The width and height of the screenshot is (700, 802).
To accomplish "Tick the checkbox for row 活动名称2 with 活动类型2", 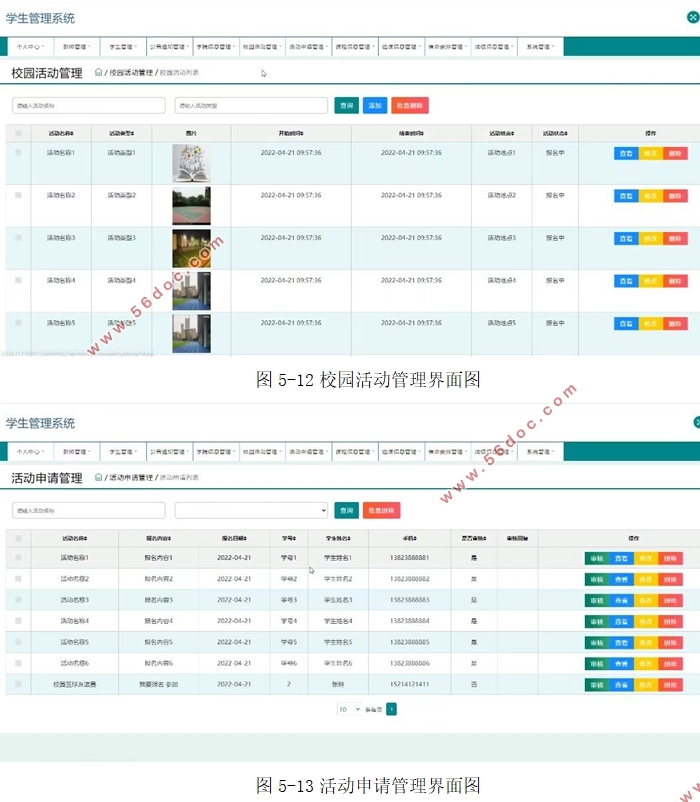I will [18, 195].
